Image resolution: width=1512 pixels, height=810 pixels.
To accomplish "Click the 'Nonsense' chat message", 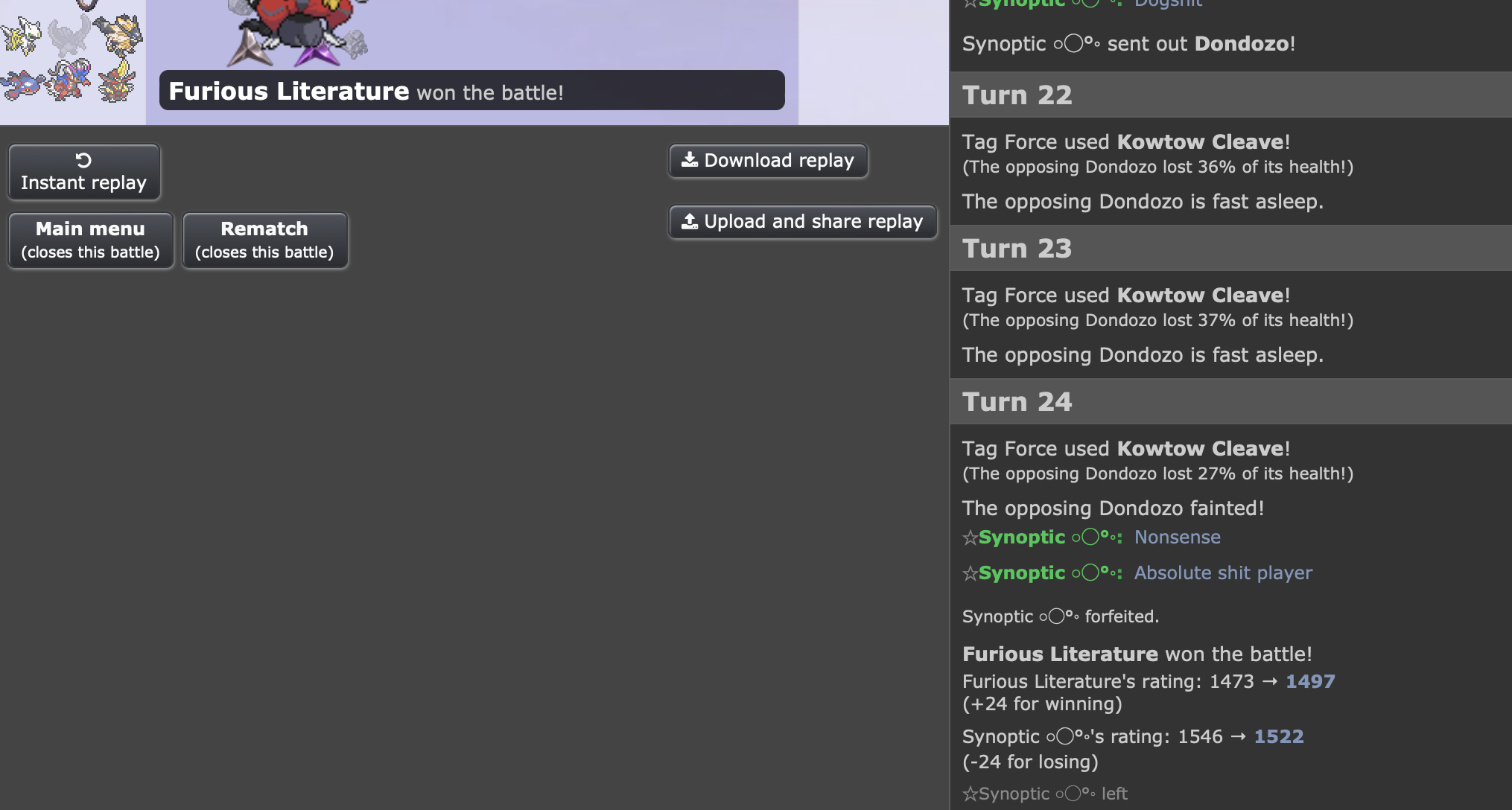I will (1177, 538).
